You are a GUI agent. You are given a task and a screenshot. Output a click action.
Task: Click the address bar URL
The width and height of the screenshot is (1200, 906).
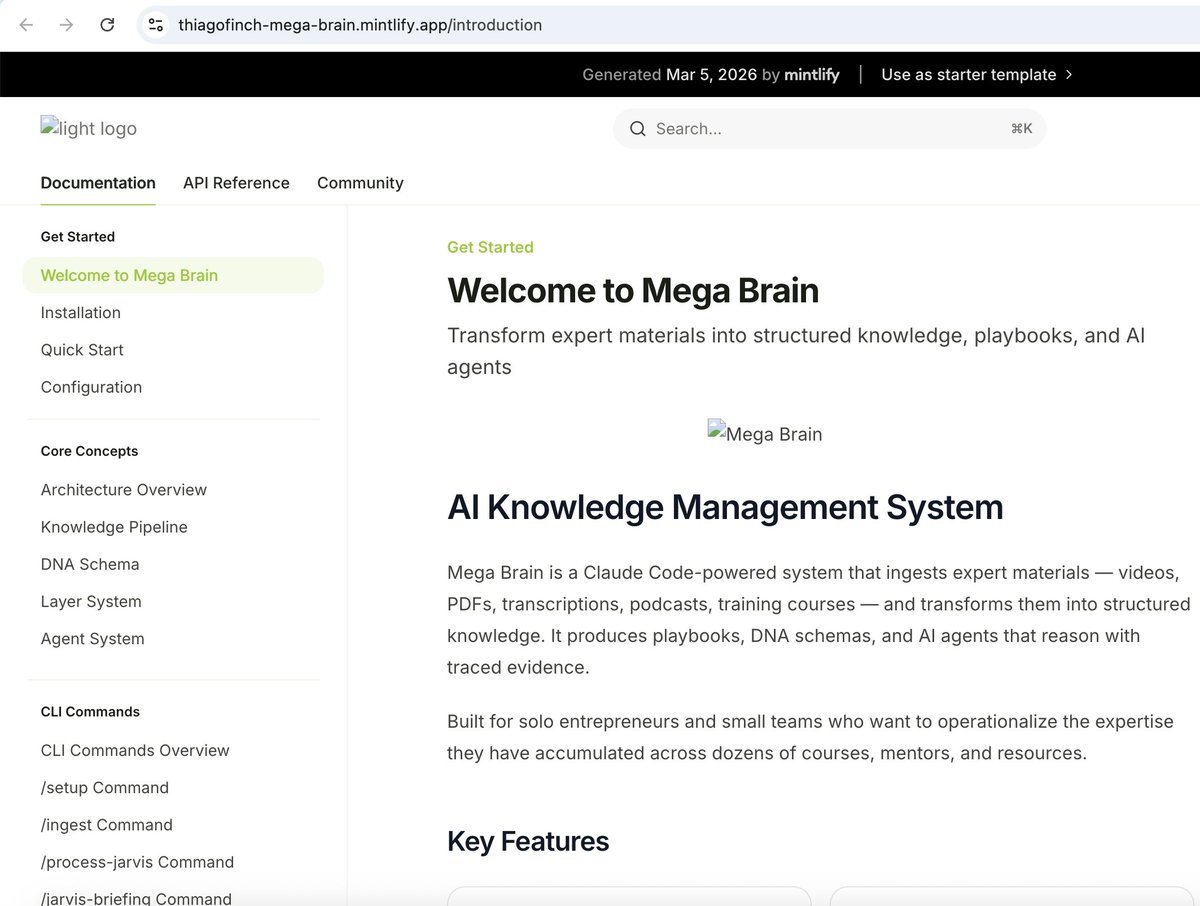click(360, 25)
